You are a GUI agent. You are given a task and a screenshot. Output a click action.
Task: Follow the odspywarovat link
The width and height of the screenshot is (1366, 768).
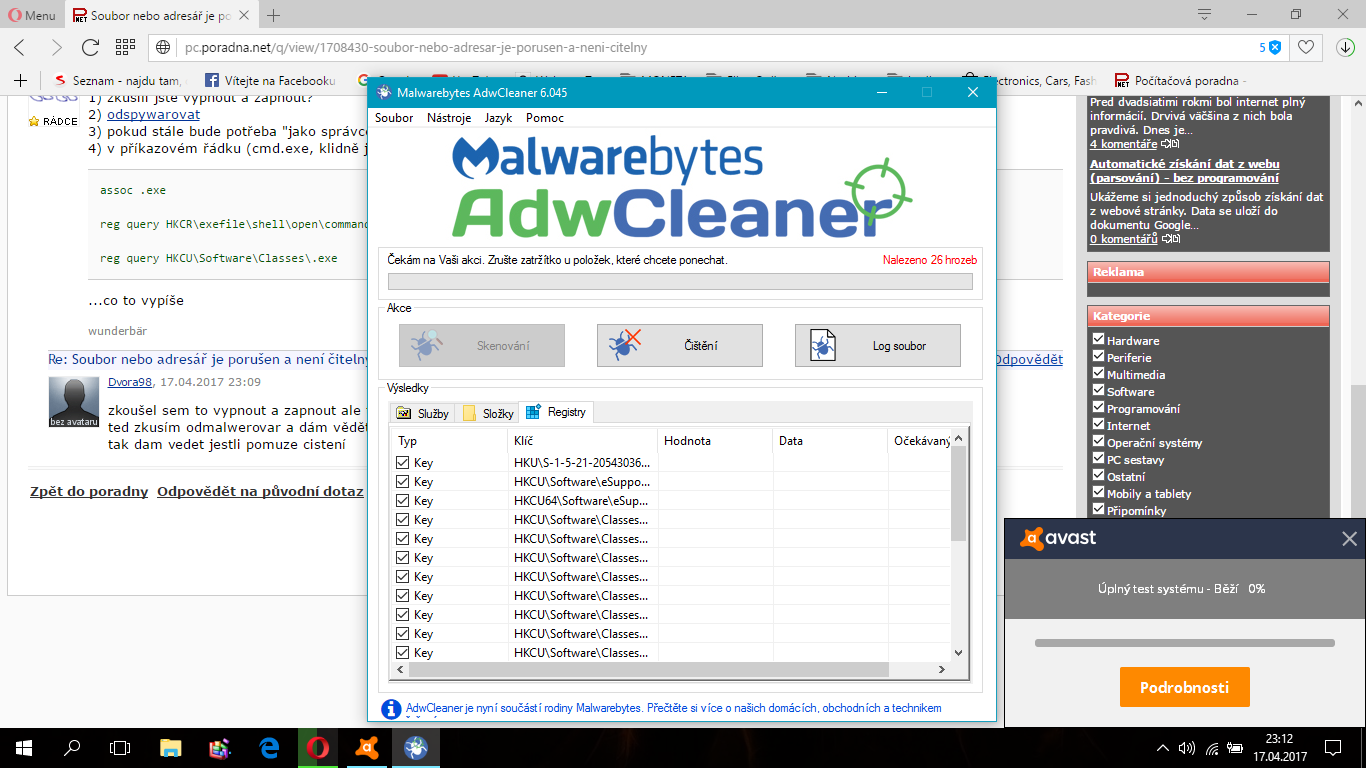(x=153, y=114)
